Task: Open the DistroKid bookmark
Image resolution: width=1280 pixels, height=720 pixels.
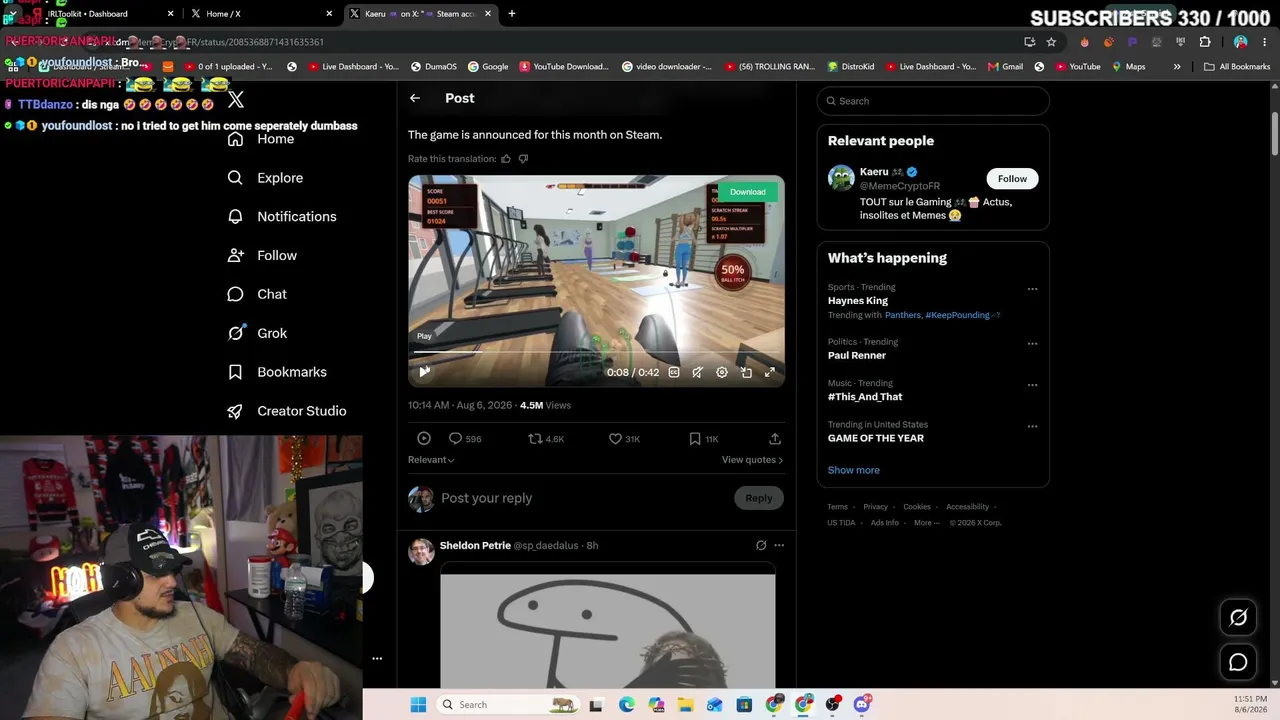Action: tap(851, 67)
